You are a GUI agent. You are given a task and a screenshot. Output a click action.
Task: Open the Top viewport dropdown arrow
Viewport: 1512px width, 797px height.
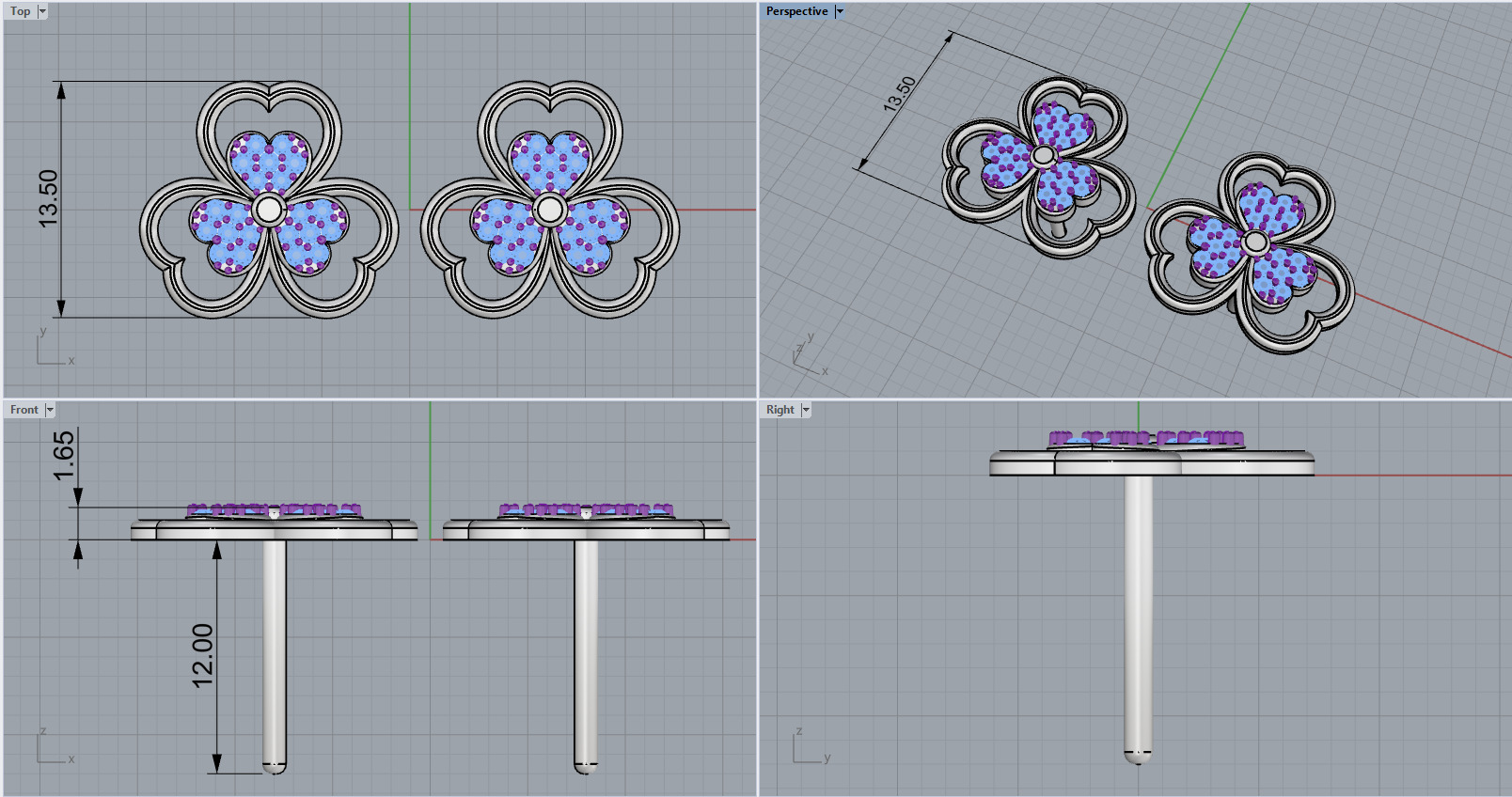42,11
